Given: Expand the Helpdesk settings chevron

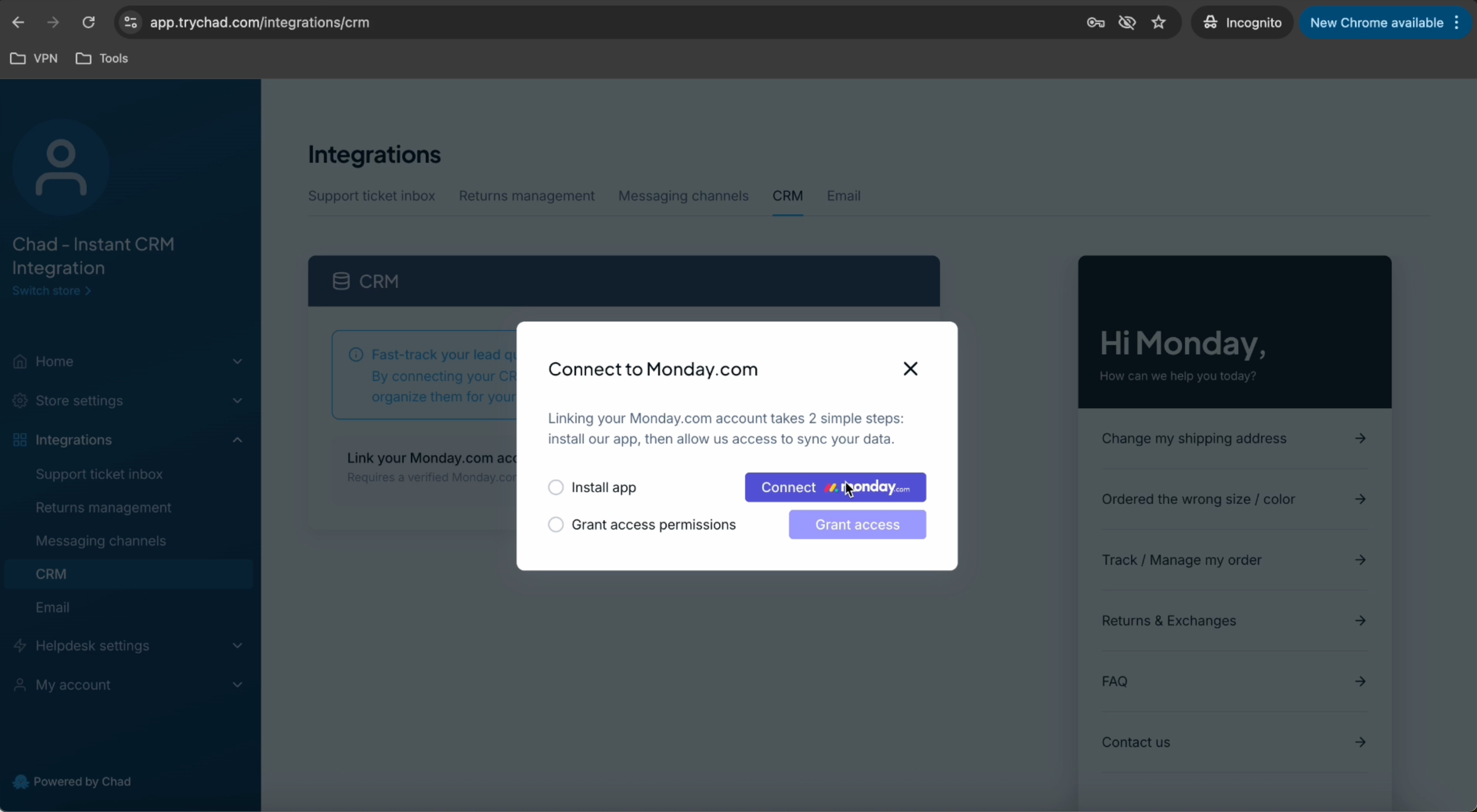Looking at the screenshot, I should click(237, 646).
